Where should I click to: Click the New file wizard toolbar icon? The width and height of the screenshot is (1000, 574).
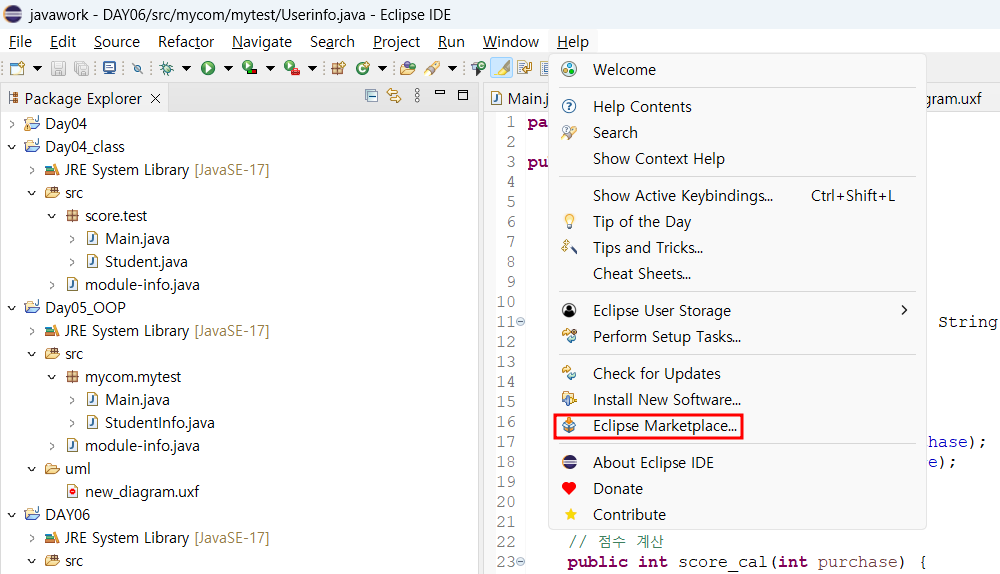point(17,68)
